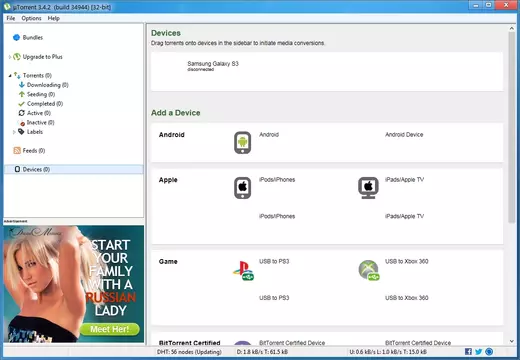Choose the USB to Xbox 360 icon
Image resolution: width=520 pixels, height=360 pixels.
point(369,270)
